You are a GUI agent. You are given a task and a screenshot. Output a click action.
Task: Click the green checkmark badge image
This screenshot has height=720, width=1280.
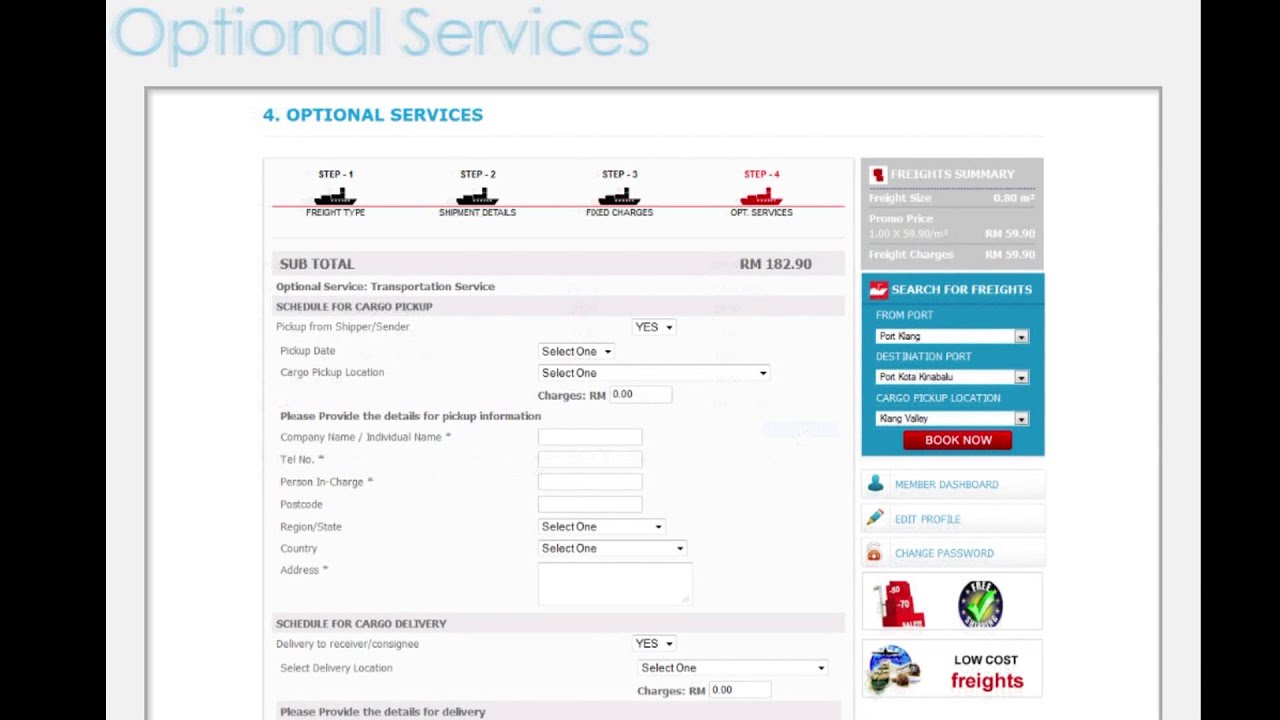coord(979,603)
